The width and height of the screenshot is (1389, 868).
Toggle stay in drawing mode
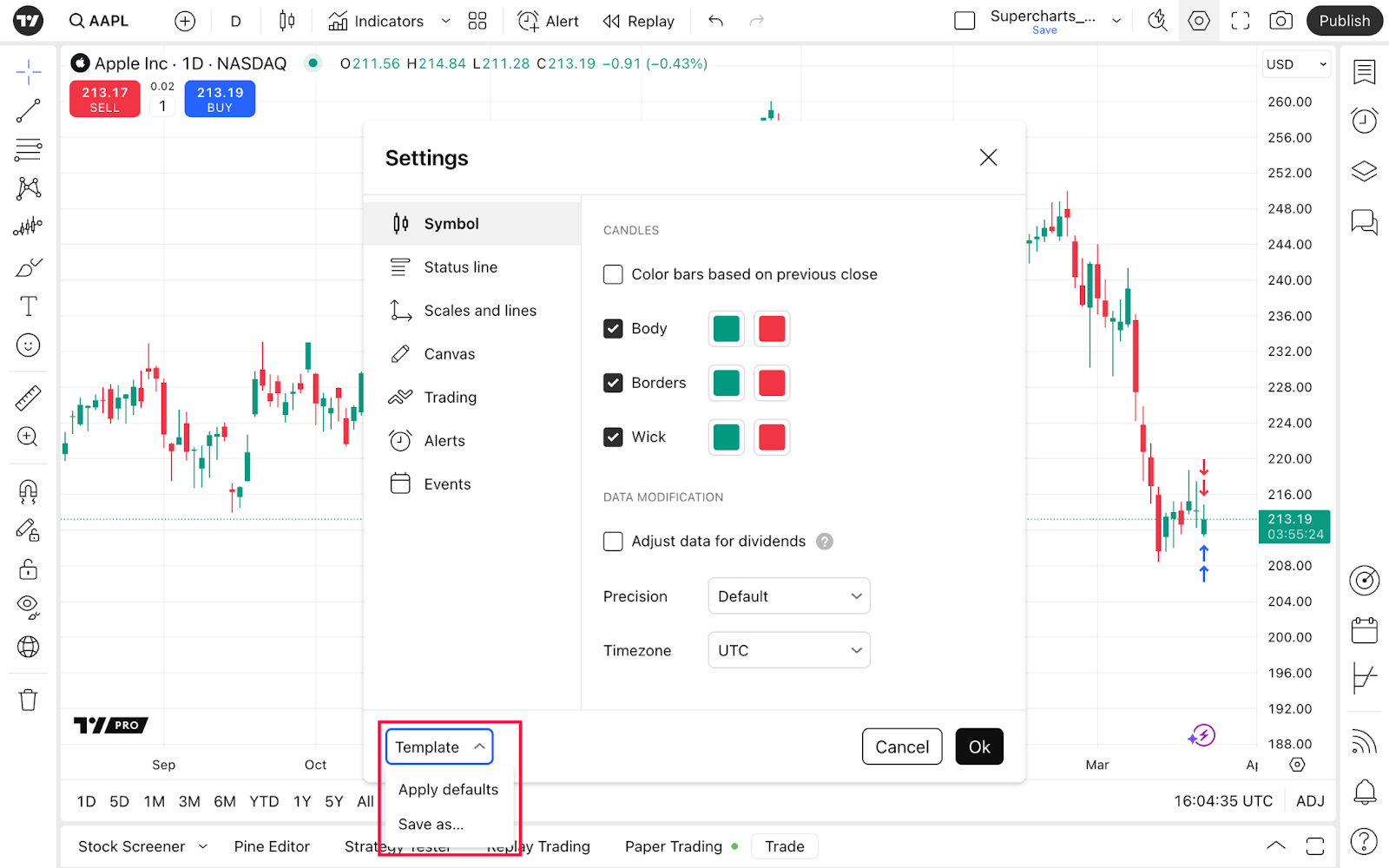pos(29,530)
